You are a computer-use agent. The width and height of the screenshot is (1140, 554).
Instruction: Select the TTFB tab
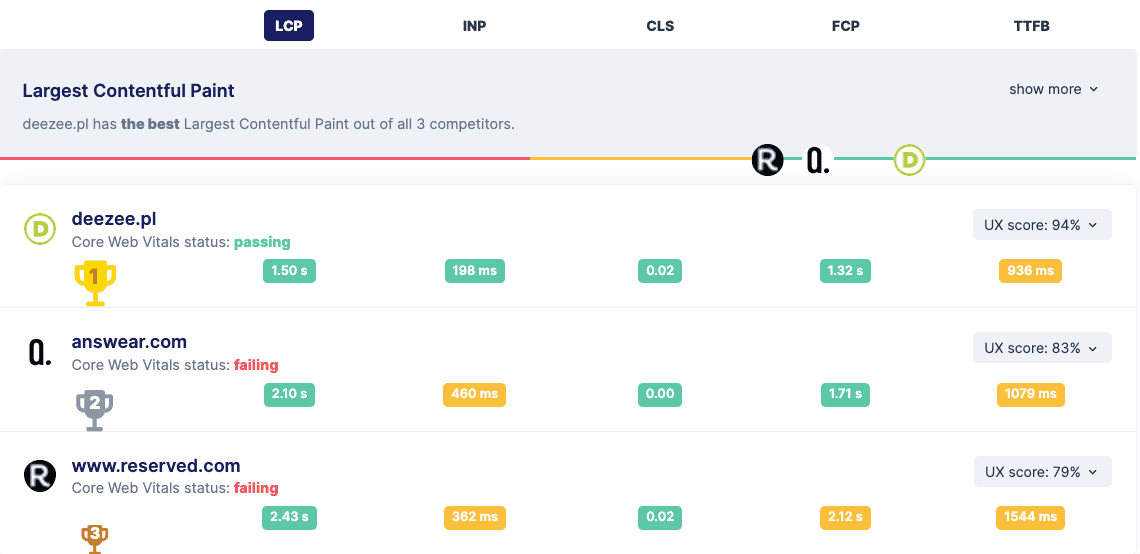point(1031,26)
